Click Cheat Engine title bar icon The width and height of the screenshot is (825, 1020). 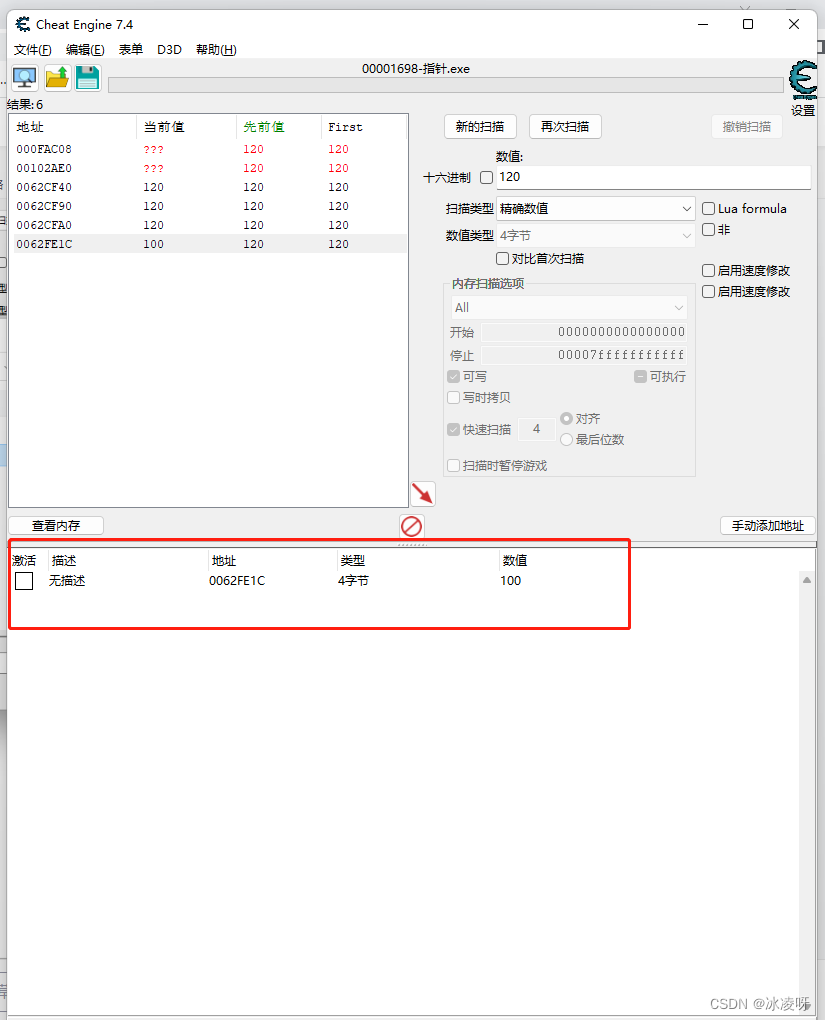click(x=23, y=25)
